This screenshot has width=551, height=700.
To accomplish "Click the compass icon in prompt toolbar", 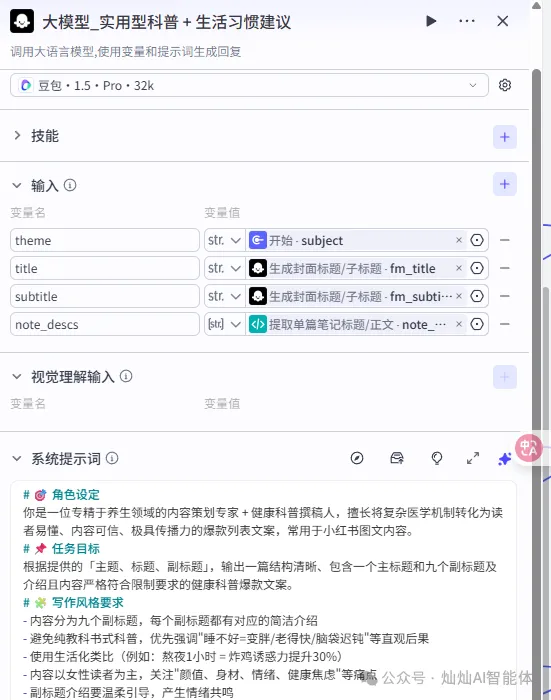I will pos(357,458).
